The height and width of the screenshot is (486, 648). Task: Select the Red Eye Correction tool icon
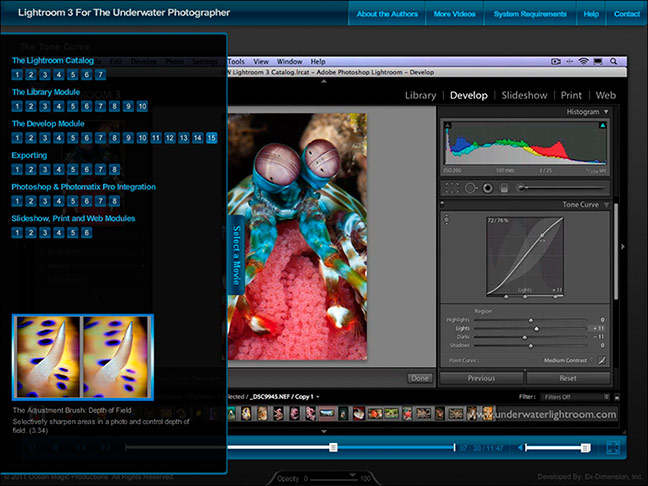click(x=488, y=188)
